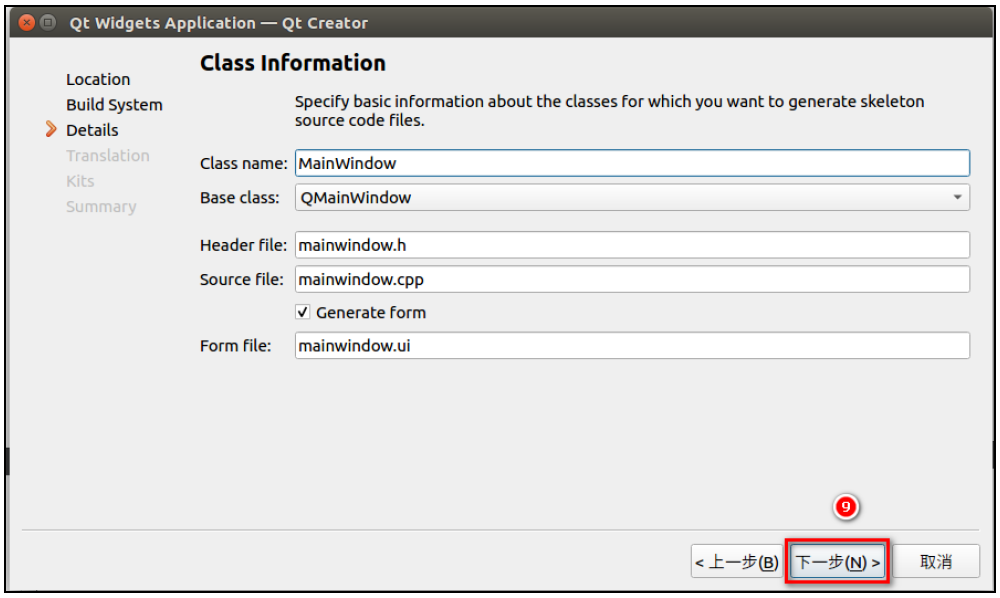Click into the Source file field

coord(632,279)
